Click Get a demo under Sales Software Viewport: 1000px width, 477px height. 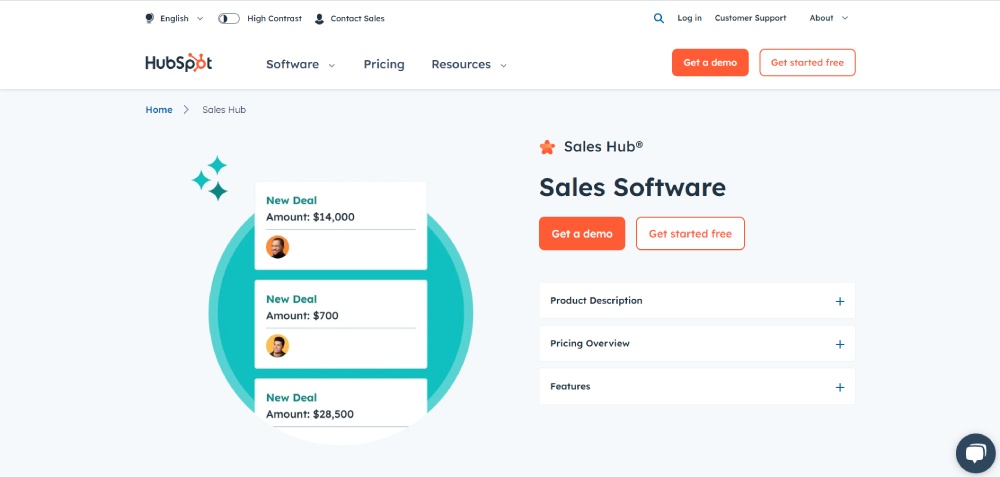coord(582,233)
